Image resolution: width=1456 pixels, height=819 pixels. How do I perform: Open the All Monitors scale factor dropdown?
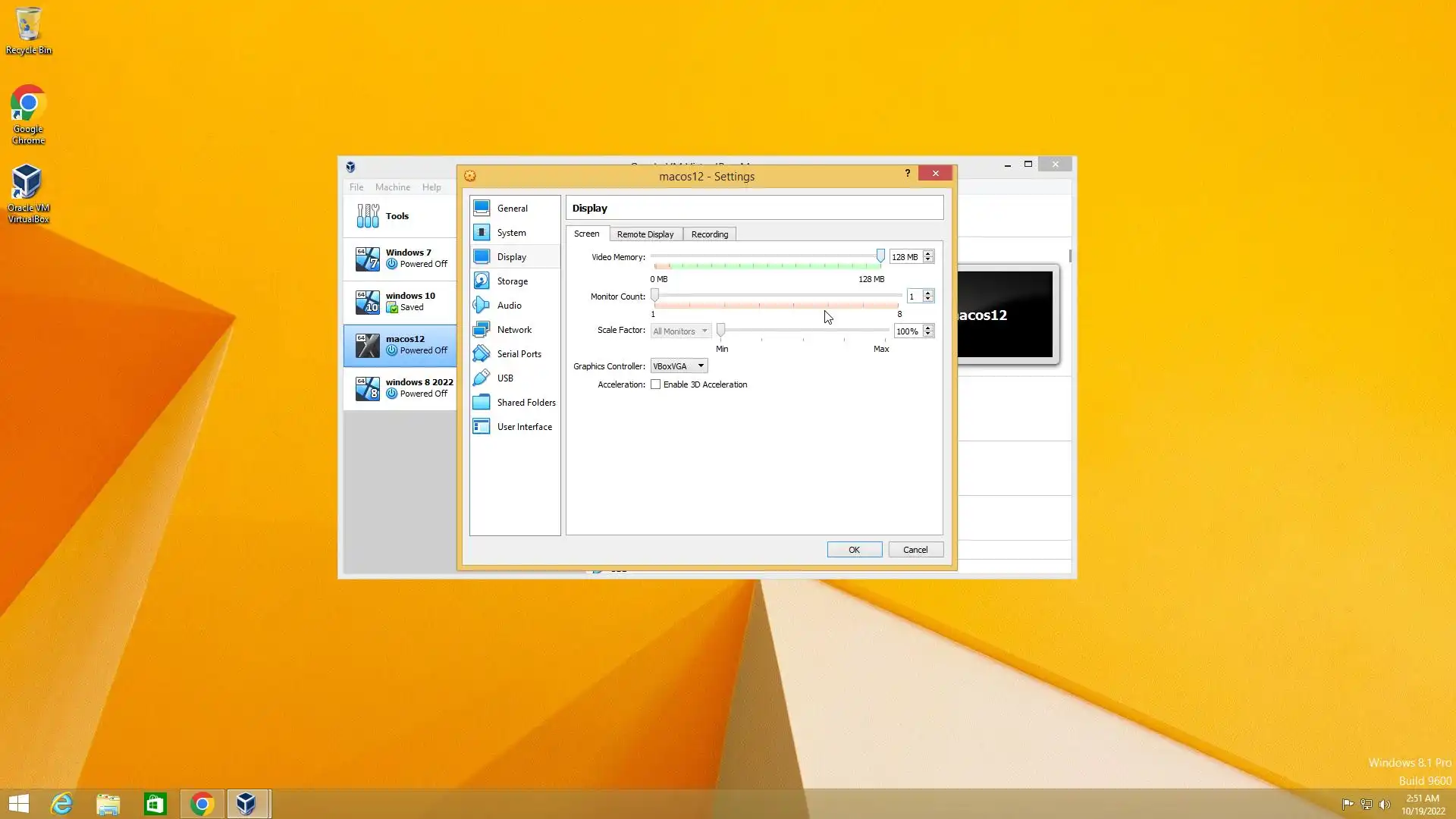point(680,331)
